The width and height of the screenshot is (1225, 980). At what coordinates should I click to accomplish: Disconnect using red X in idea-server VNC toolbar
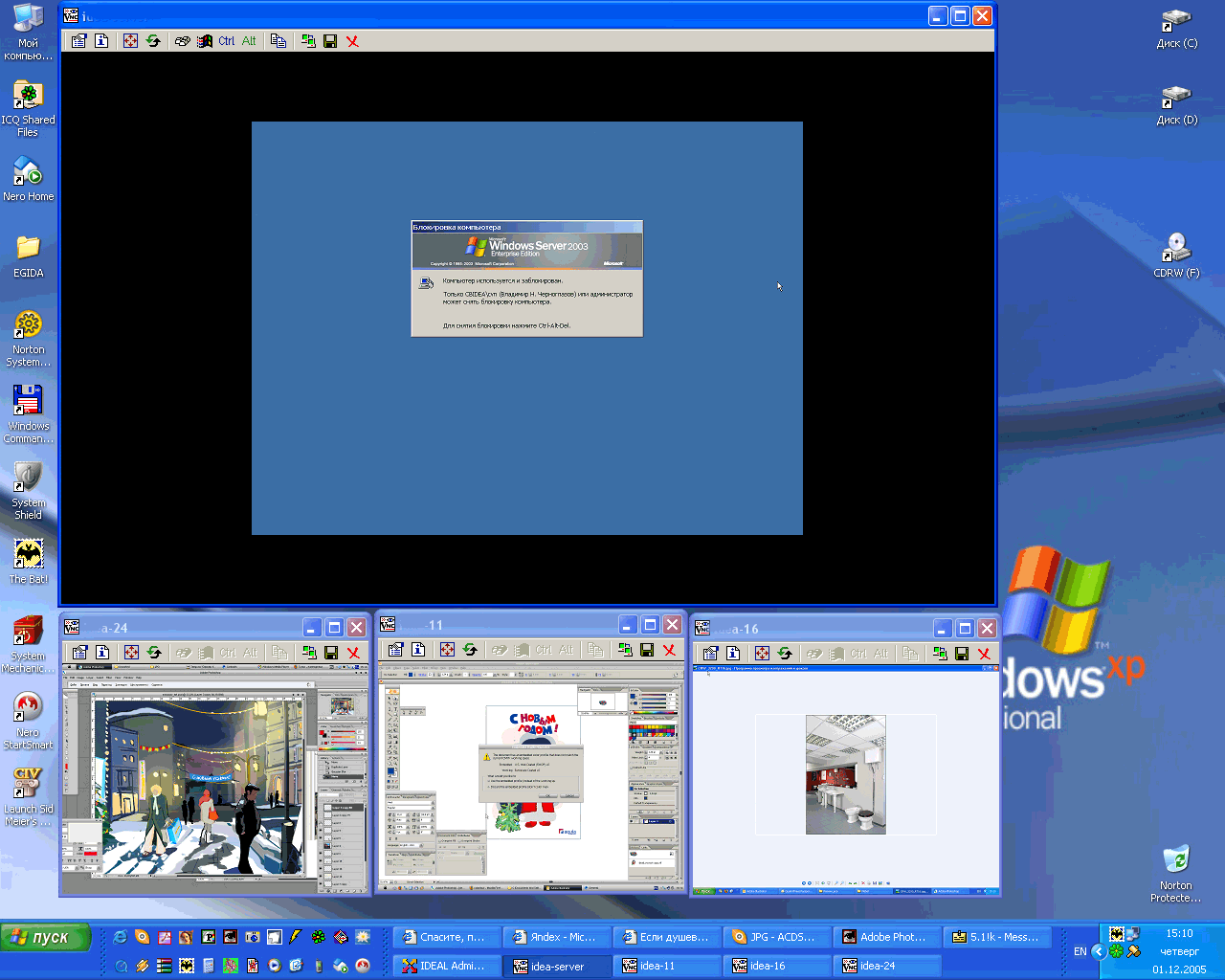coord(352,41)
